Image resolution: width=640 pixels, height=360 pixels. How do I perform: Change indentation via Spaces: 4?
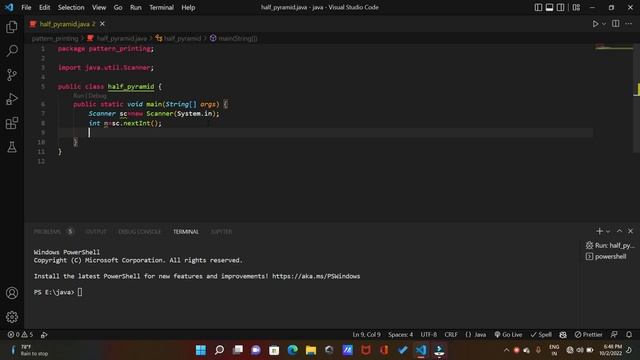[400, 335]
